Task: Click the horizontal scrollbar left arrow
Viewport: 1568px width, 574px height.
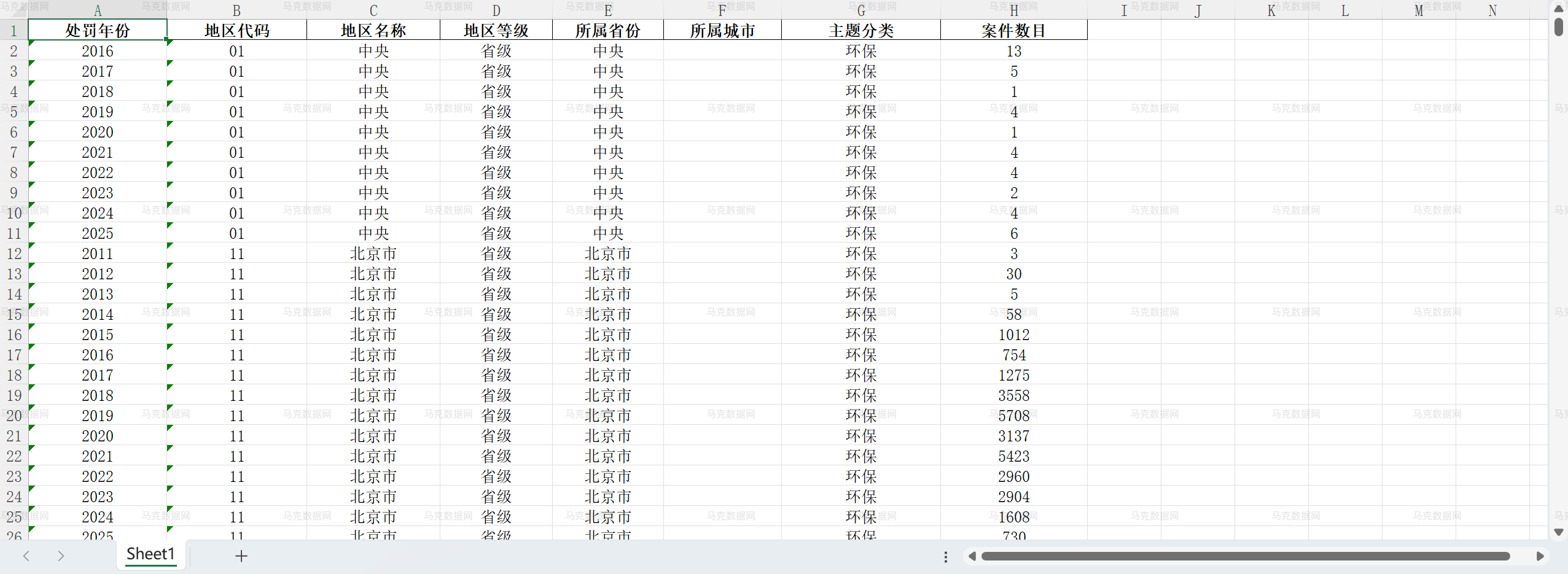Action: (x=972, y=556)
